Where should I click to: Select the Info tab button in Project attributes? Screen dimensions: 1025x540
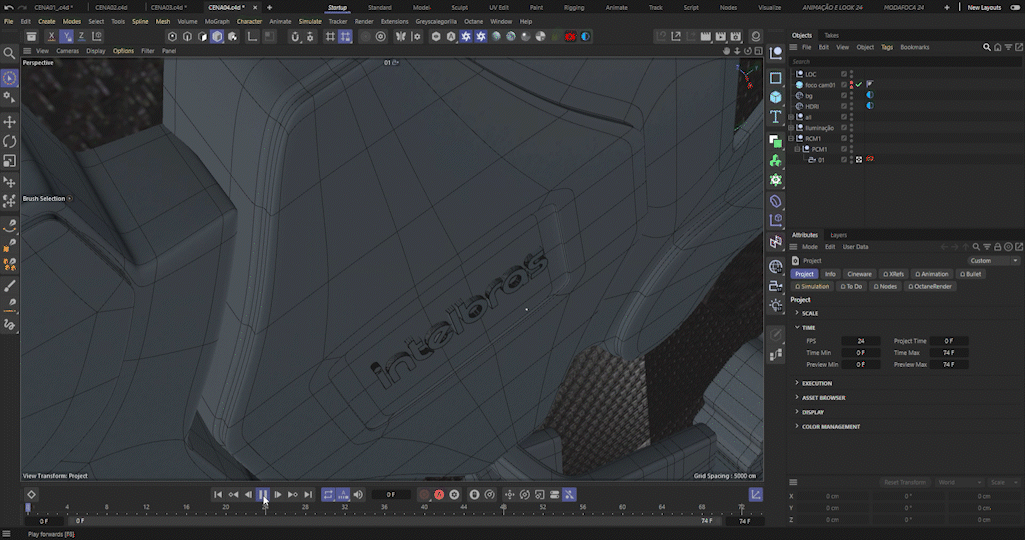(x=830, y=274)
